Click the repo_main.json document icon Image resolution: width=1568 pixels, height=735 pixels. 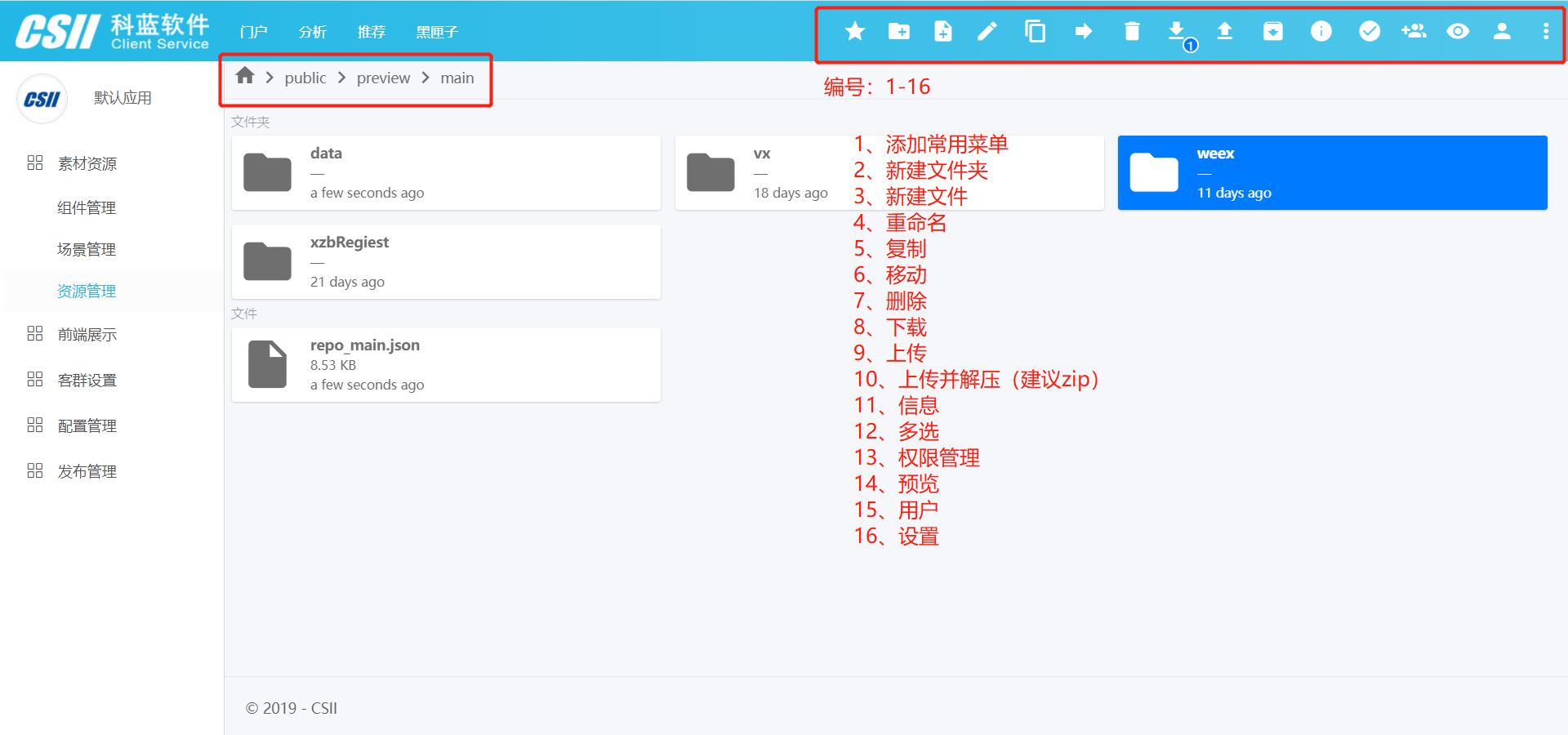(267, 364)
